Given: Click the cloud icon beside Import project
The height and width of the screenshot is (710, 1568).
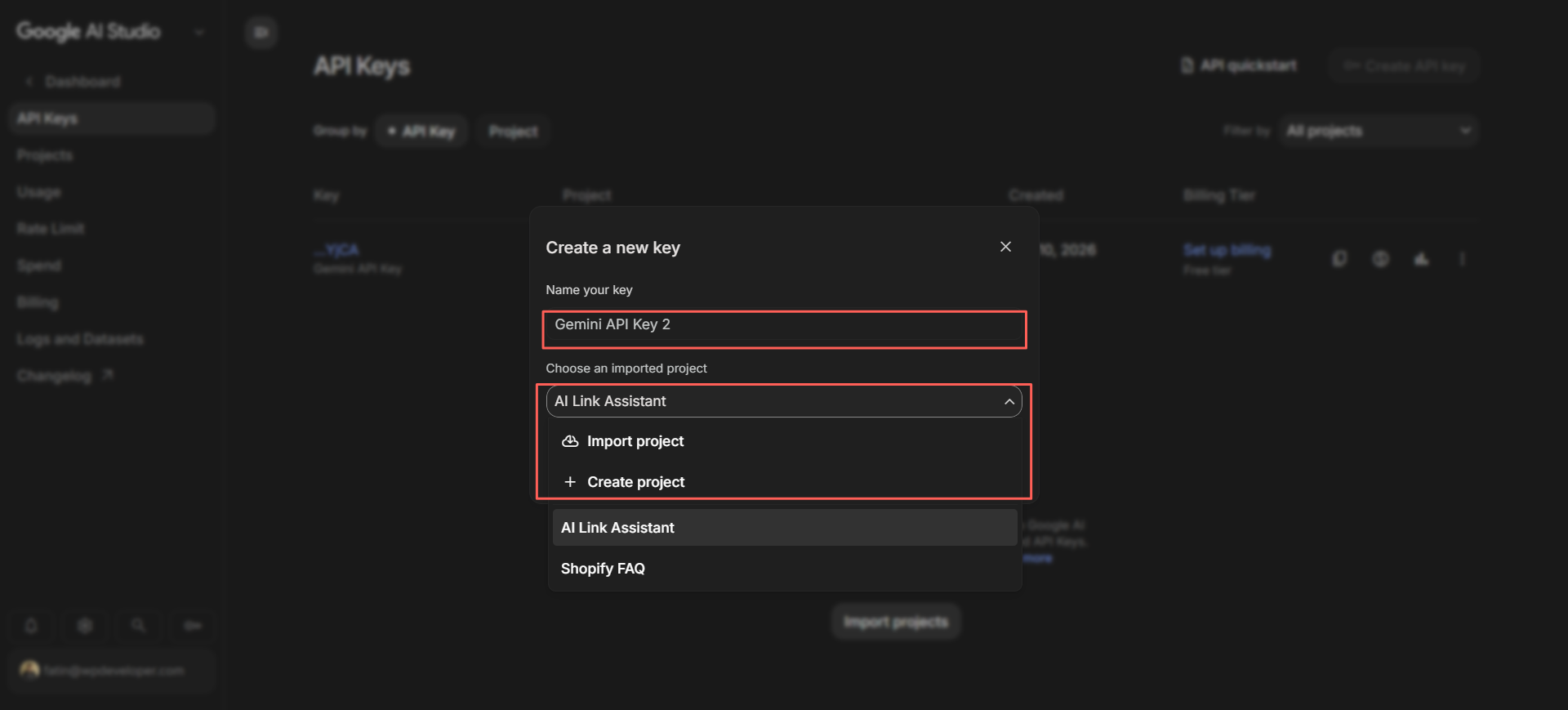Looking at the screenshot, I should 570,441.
